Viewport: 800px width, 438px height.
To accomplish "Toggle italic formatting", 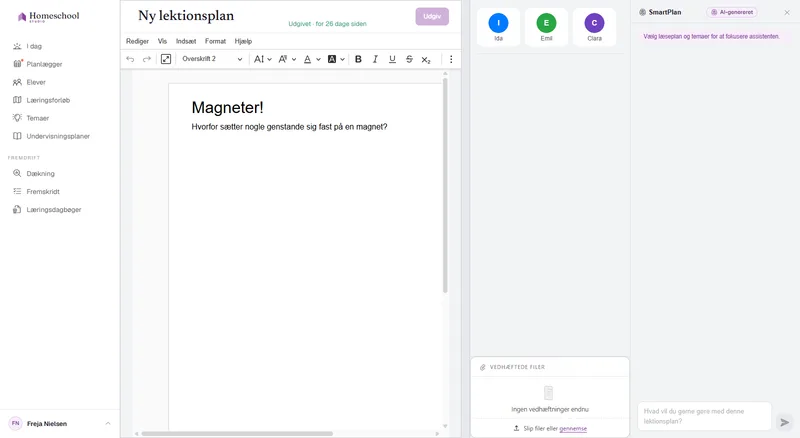I will (375, 59).
